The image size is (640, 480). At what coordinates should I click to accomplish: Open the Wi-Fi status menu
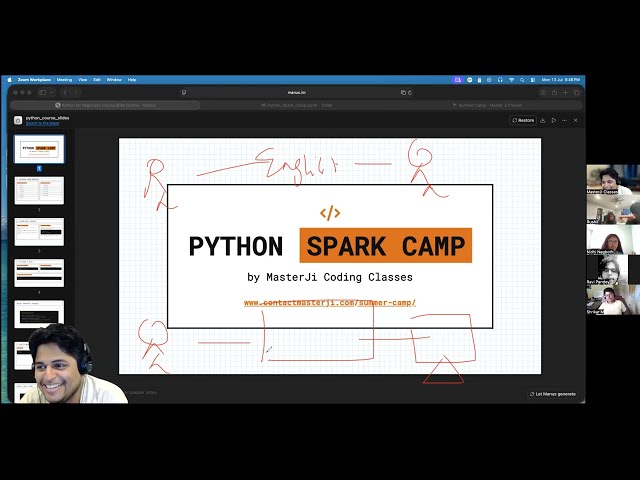511,80
